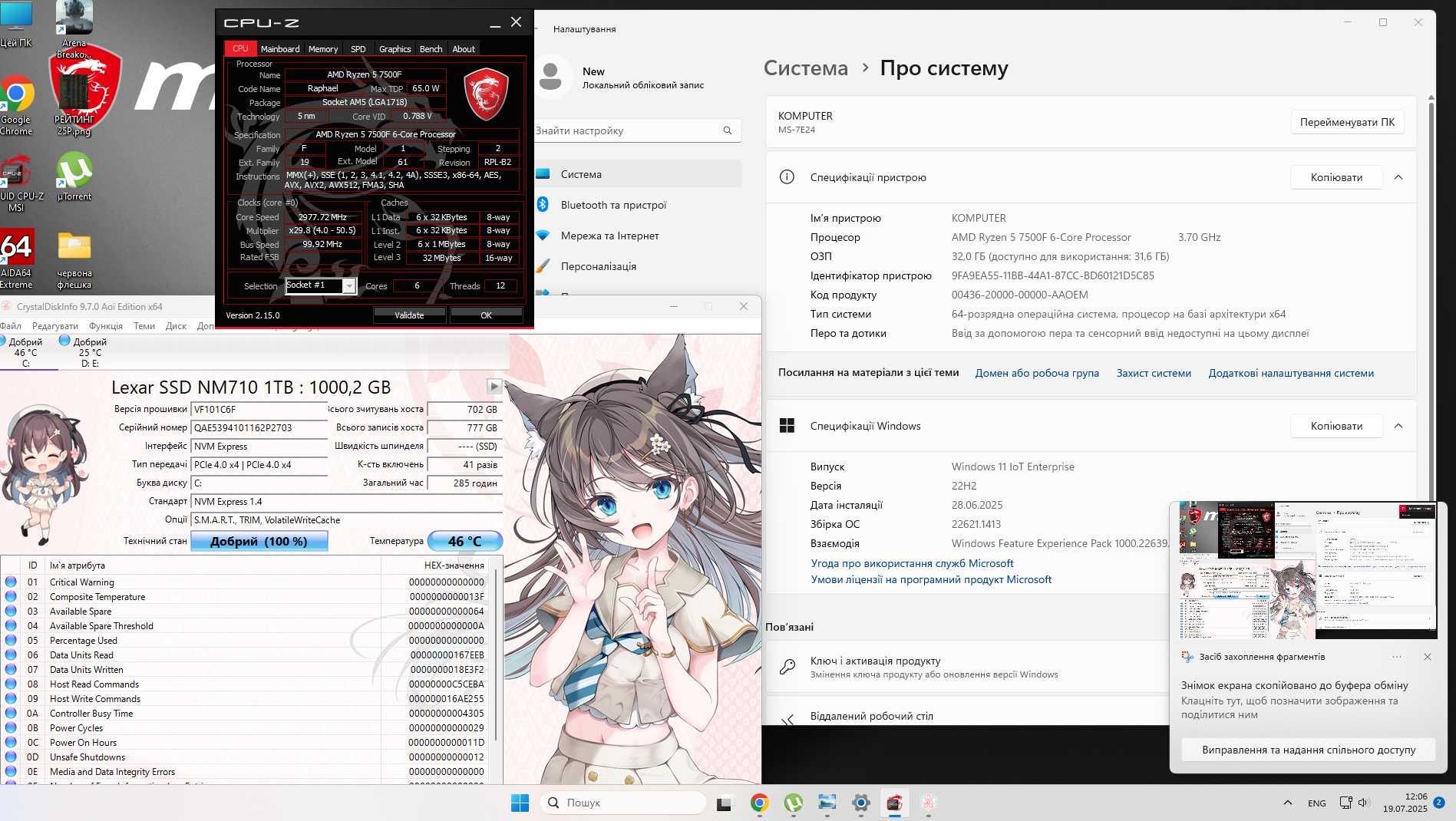This screenshot has width=1456, height=821.
Task: Click the 46 °C temperature indicator
Action: pos(464,541)
